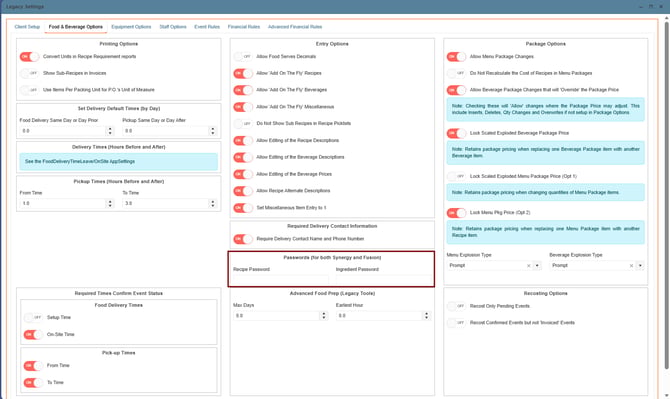Click 'See the FoodDeliveryTimeLeave/OnSite AppSettings' note
This screenshot has height=399, width=670.
[x=118, y=161]
